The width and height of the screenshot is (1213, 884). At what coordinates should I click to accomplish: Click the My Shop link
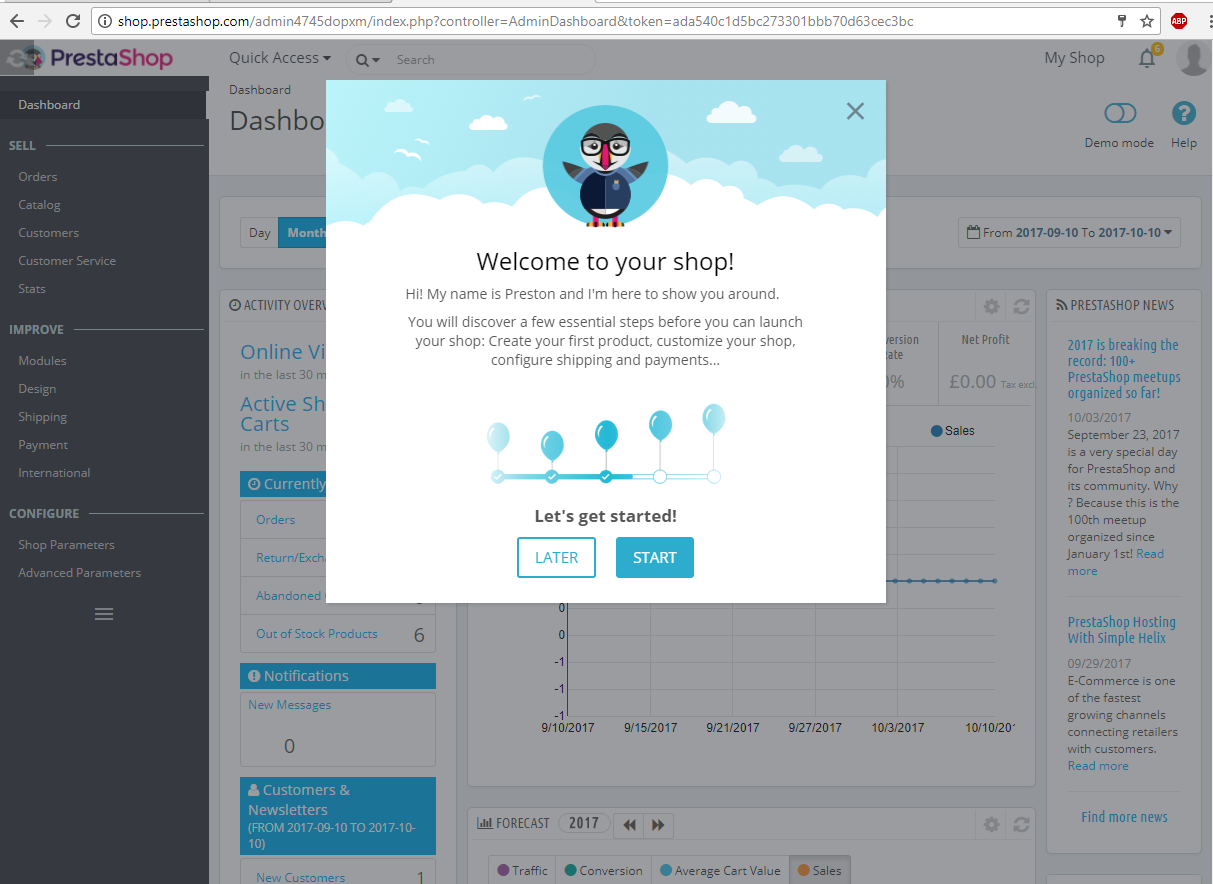coord(1074,58)
